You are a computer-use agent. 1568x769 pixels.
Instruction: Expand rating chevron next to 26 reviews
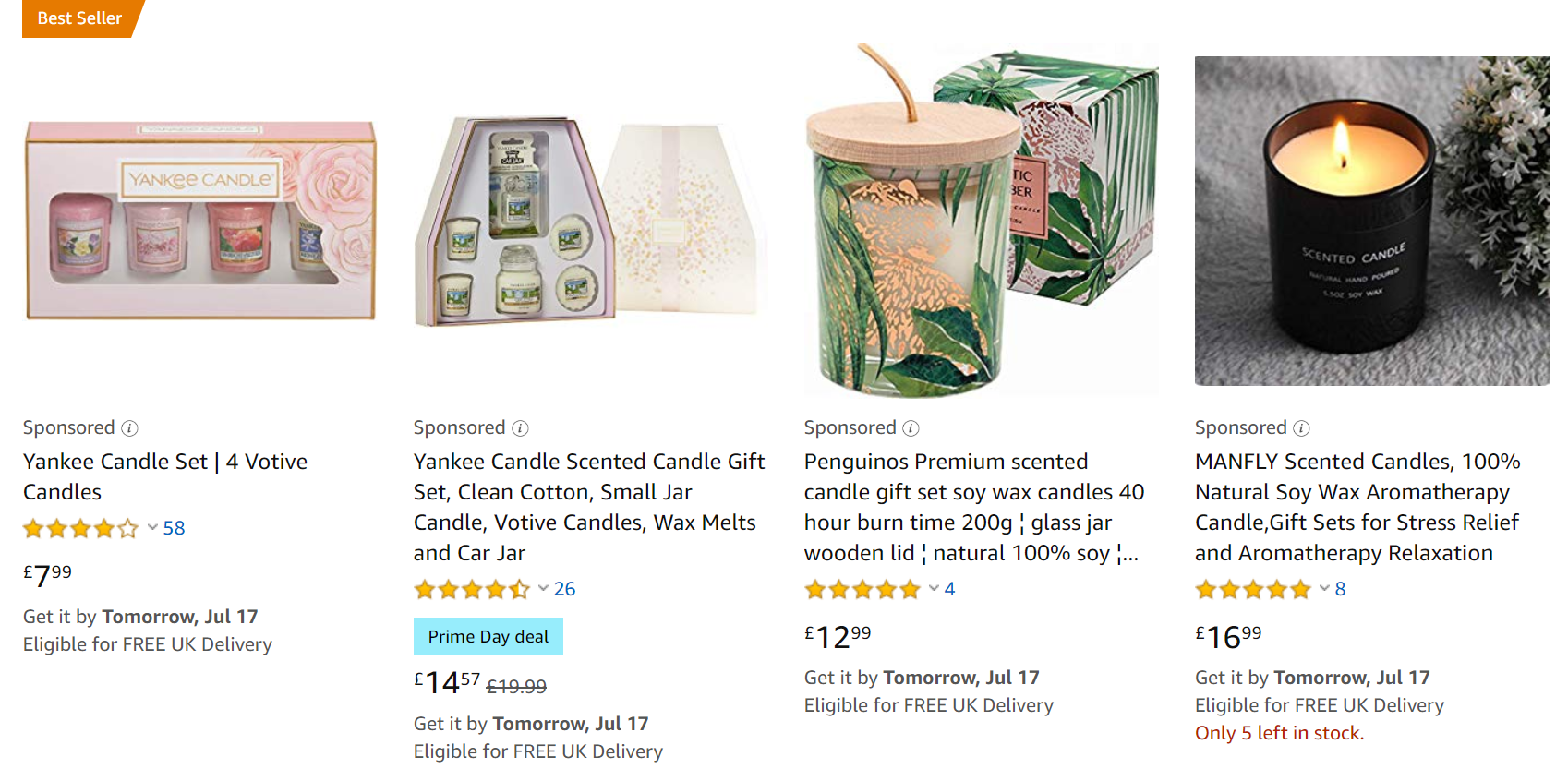click(x=543, y=589)
